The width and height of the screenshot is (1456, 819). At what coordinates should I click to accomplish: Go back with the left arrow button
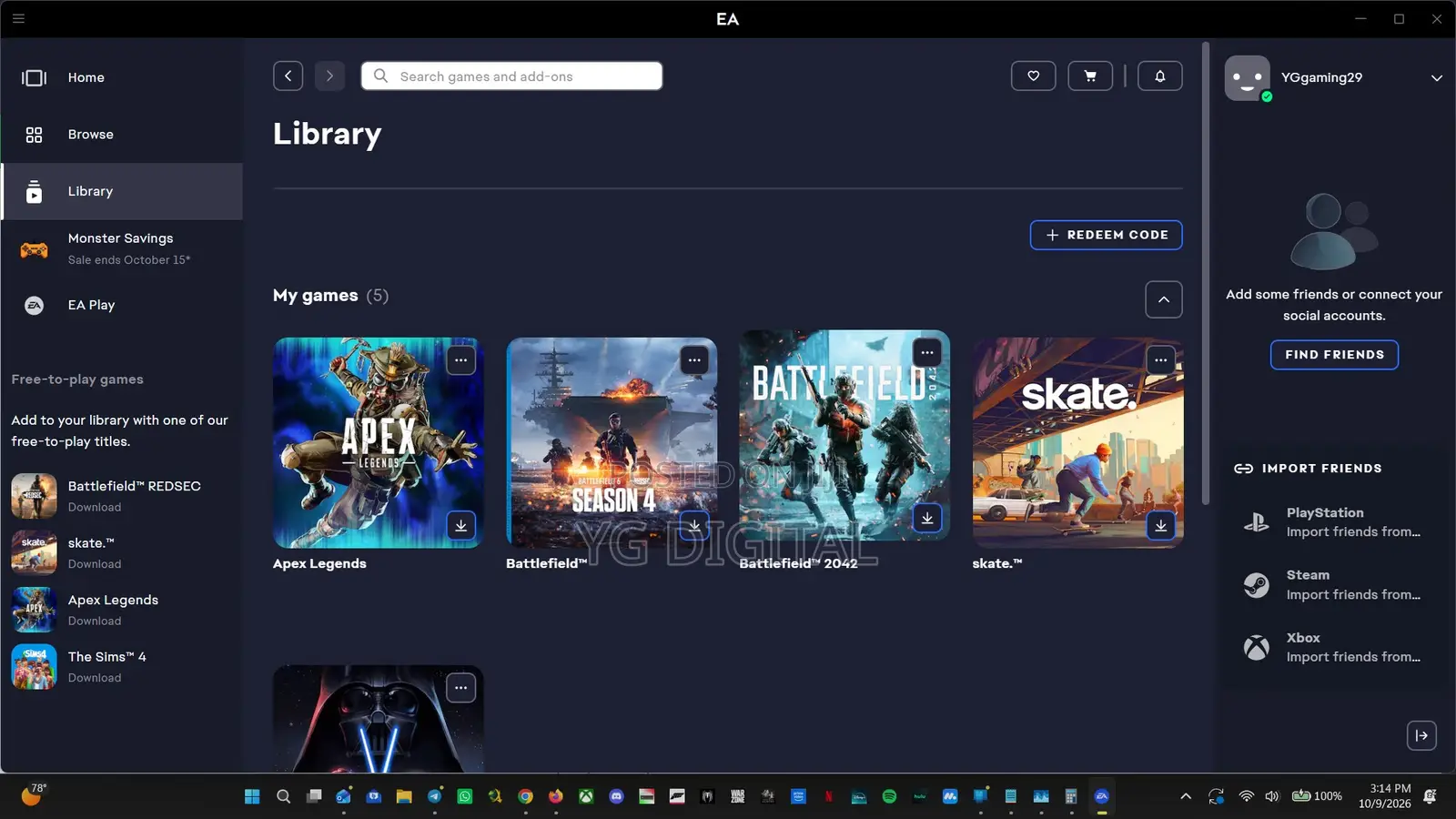[288, 76]
